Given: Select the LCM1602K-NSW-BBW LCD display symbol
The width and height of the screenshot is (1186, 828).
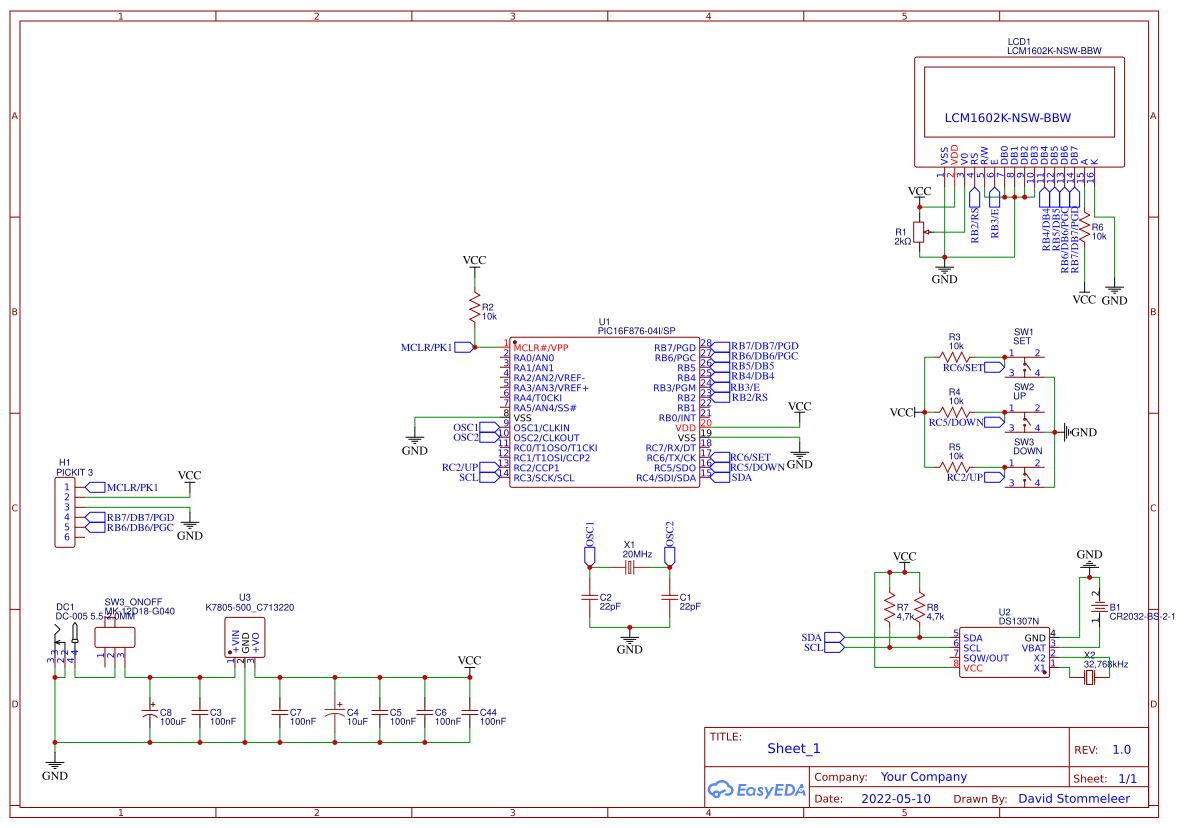Looking at the screenshot, I should coord(1019,112).
